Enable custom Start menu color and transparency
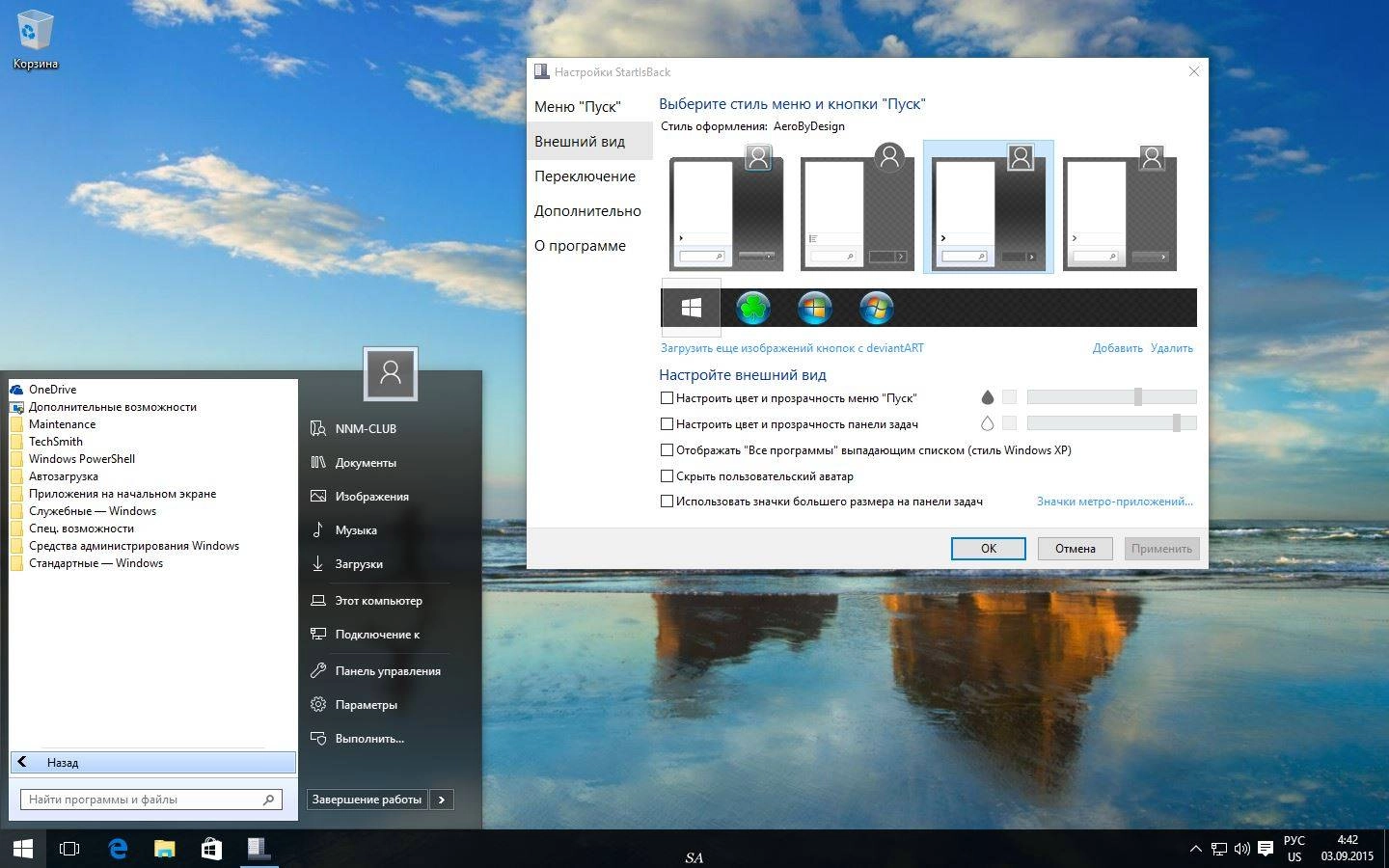The image size is (1389, 868). [x=667, y=397]
